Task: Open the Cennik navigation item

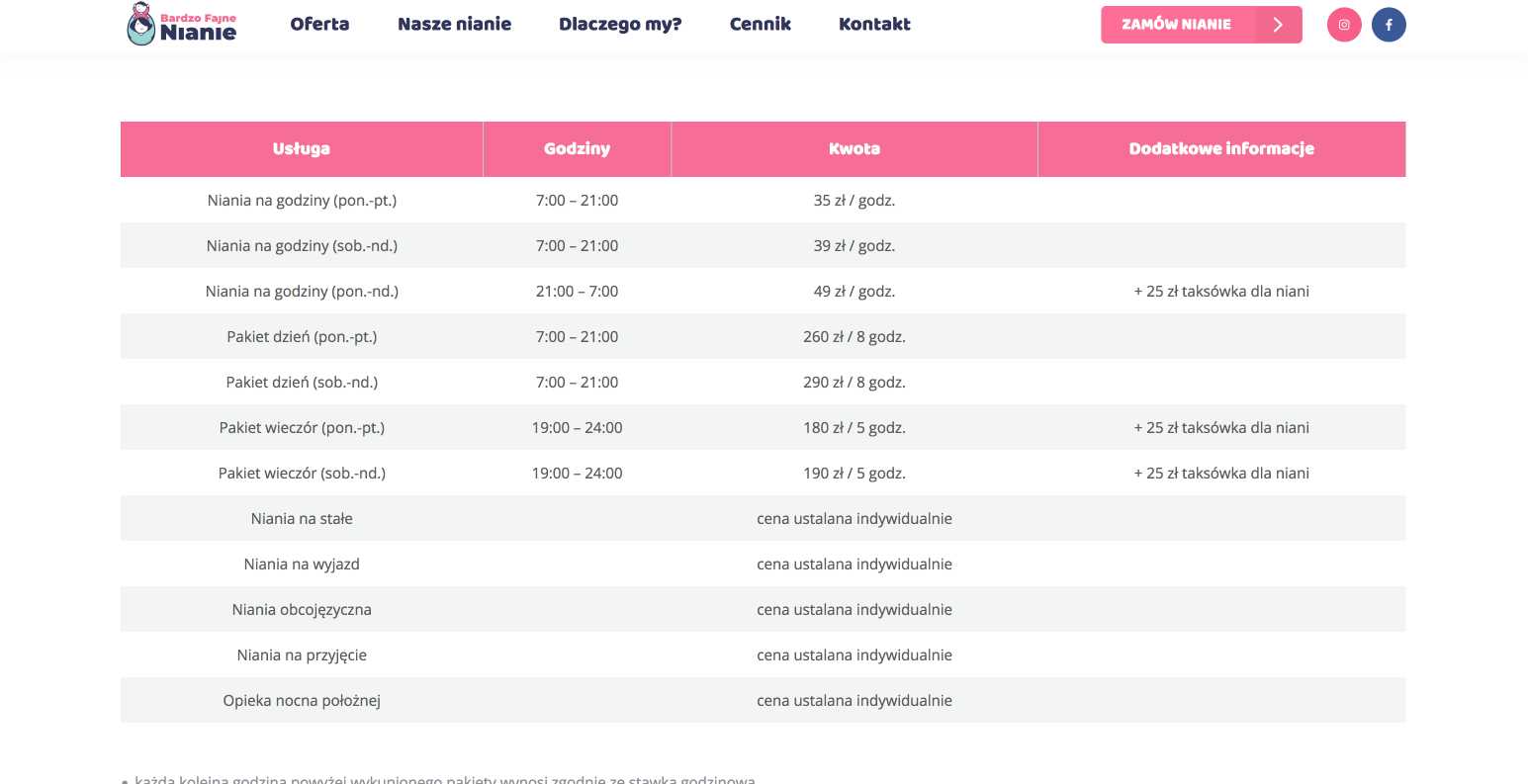Action: tap(760, 24)
